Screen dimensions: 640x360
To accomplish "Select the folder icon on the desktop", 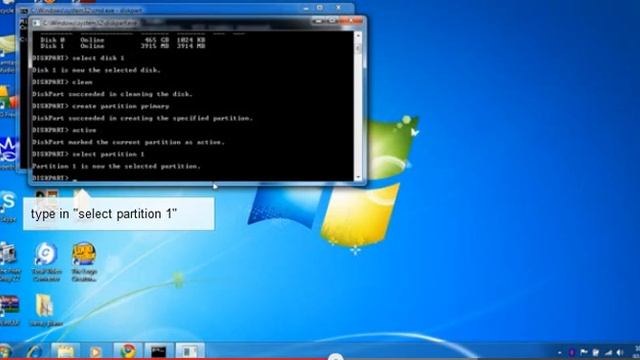I will pos(46,310).
